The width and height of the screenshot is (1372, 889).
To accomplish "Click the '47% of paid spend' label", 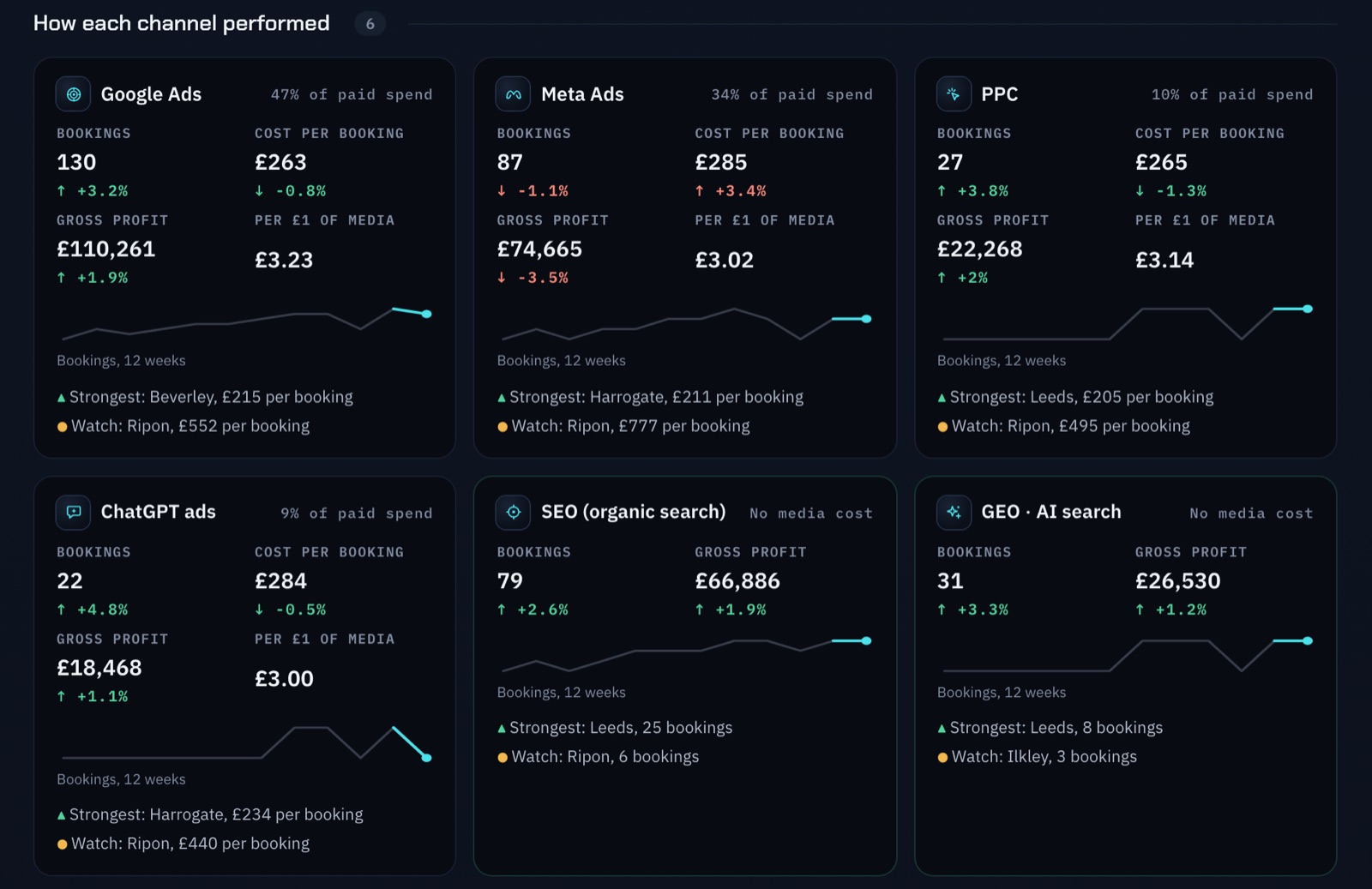I will (x=352, y=94).
